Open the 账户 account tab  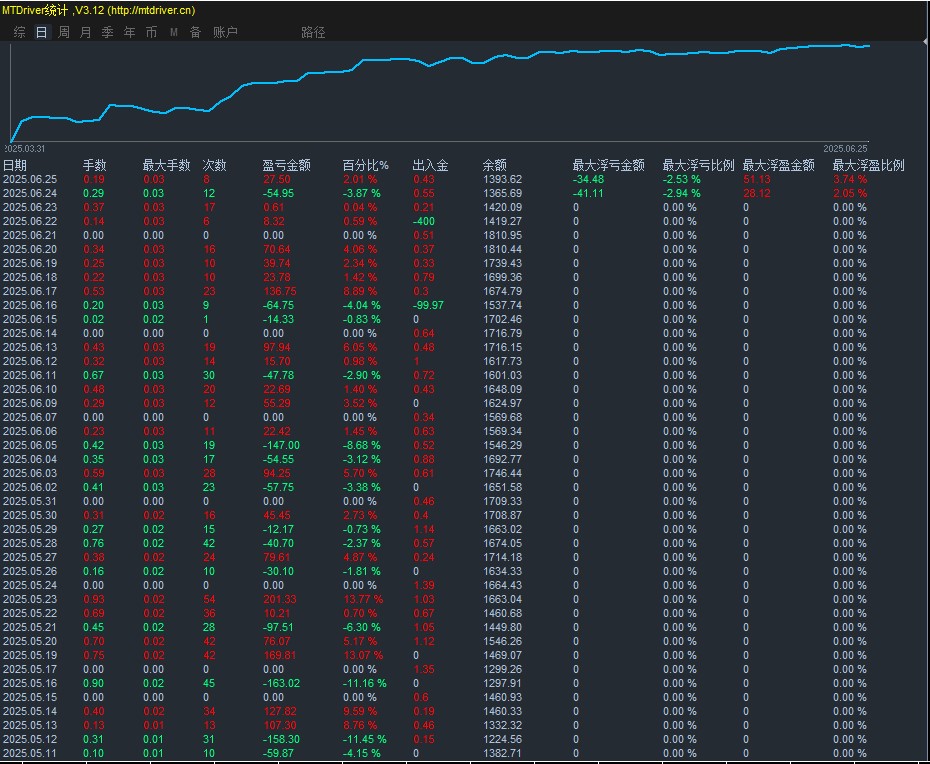(x=225, y=32)
